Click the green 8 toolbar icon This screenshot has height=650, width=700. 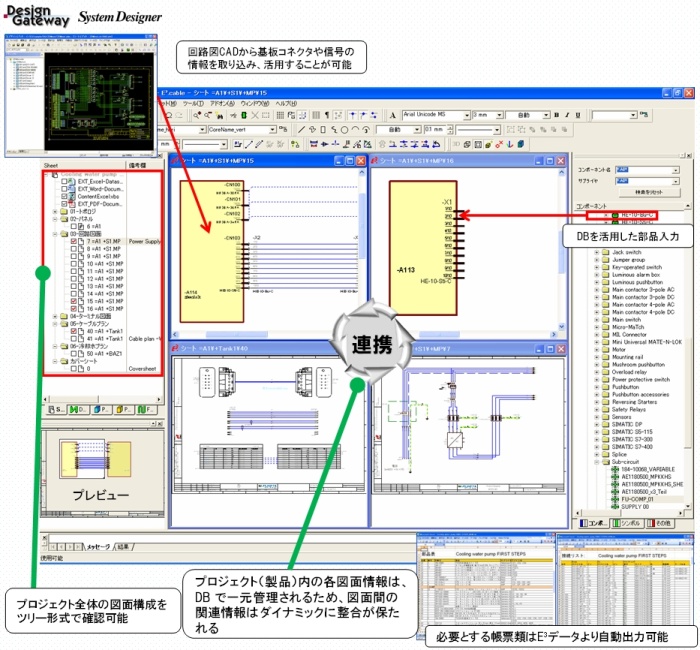point(244,115)
